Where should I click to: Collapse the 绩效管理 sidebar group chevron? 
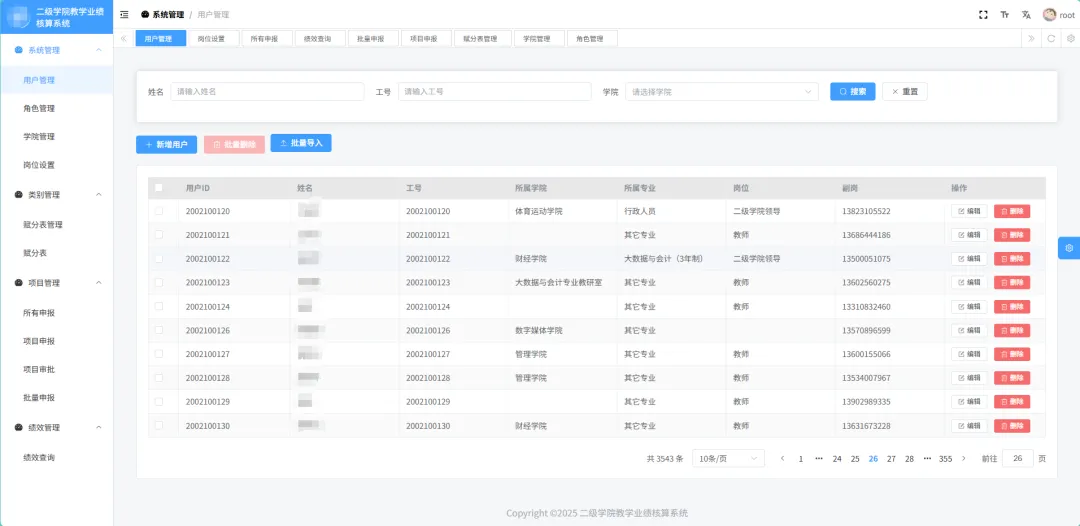point(98,428)
